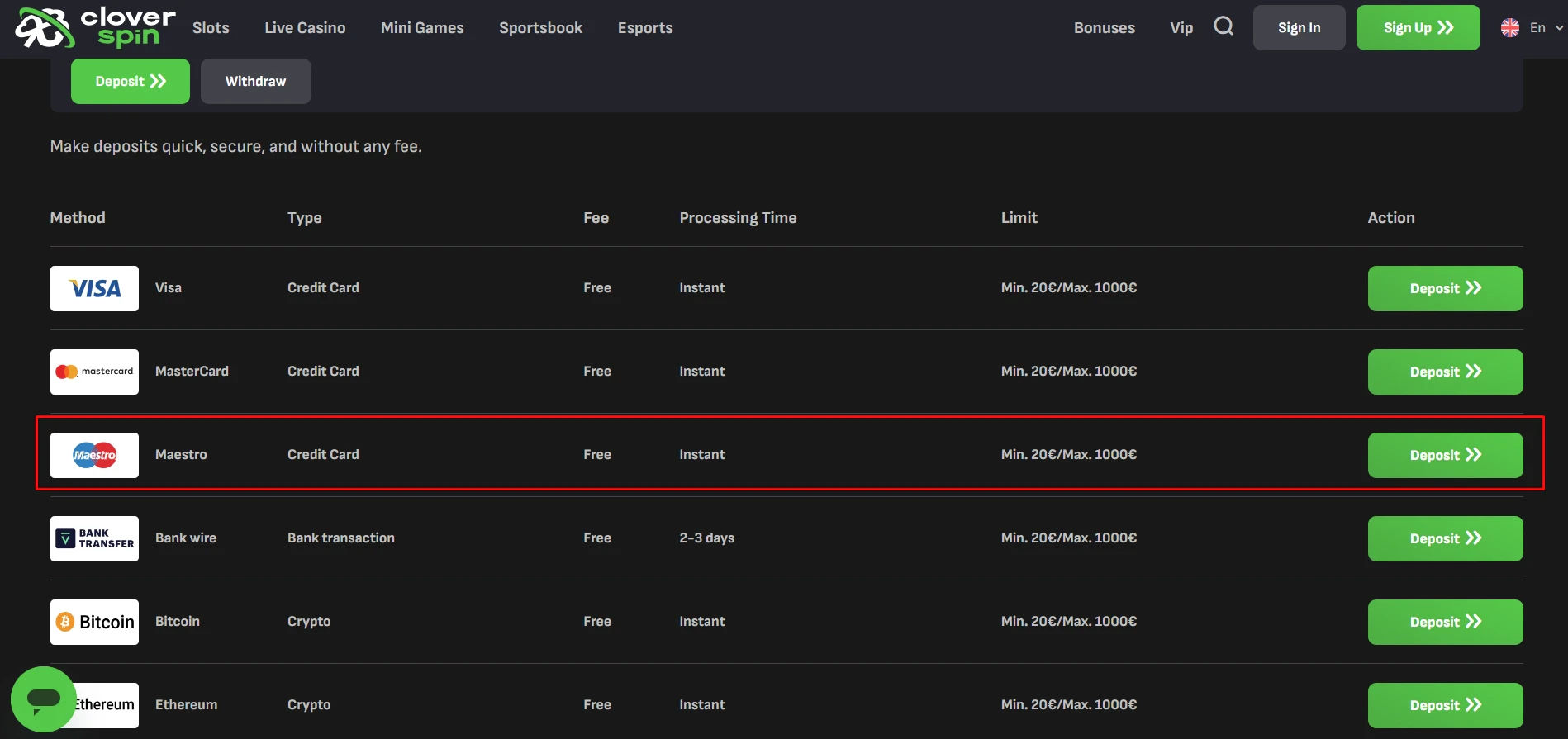Expand the En language dropdown
This screenshot has width=1568, height=739.
pos(1546,27)
